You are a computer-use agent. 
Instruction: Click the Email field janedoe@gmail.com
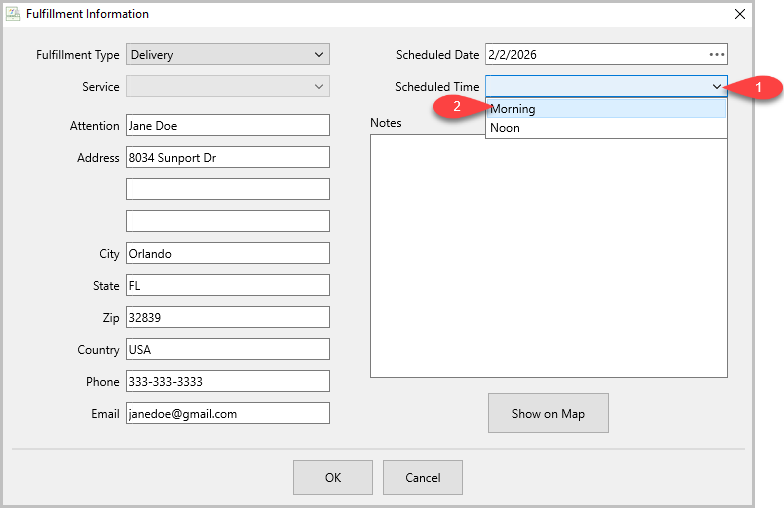[x=228, y=414]
